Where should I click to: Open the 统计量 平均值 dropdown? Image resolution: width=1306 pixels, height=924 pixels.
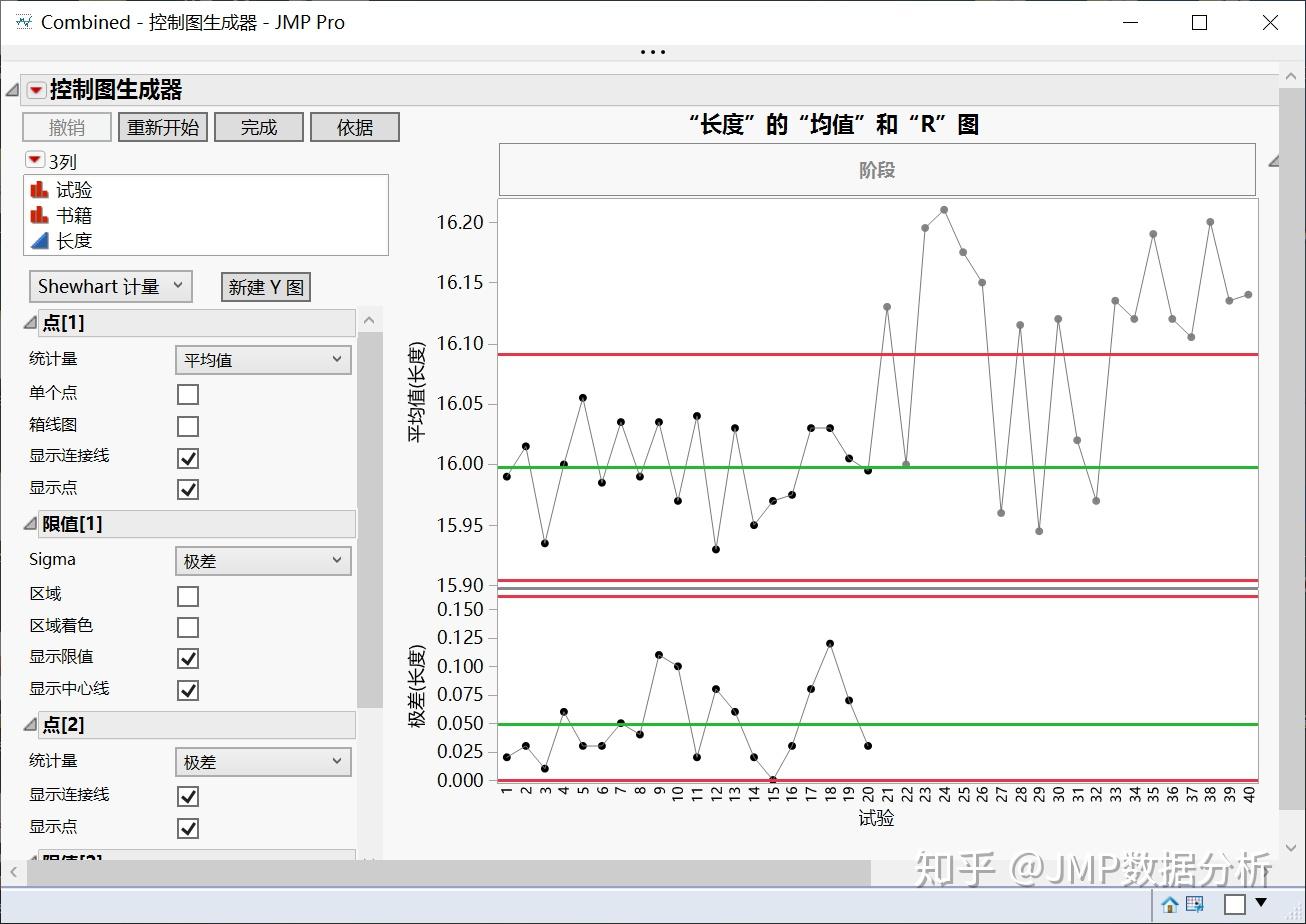[x=262, y=359]
